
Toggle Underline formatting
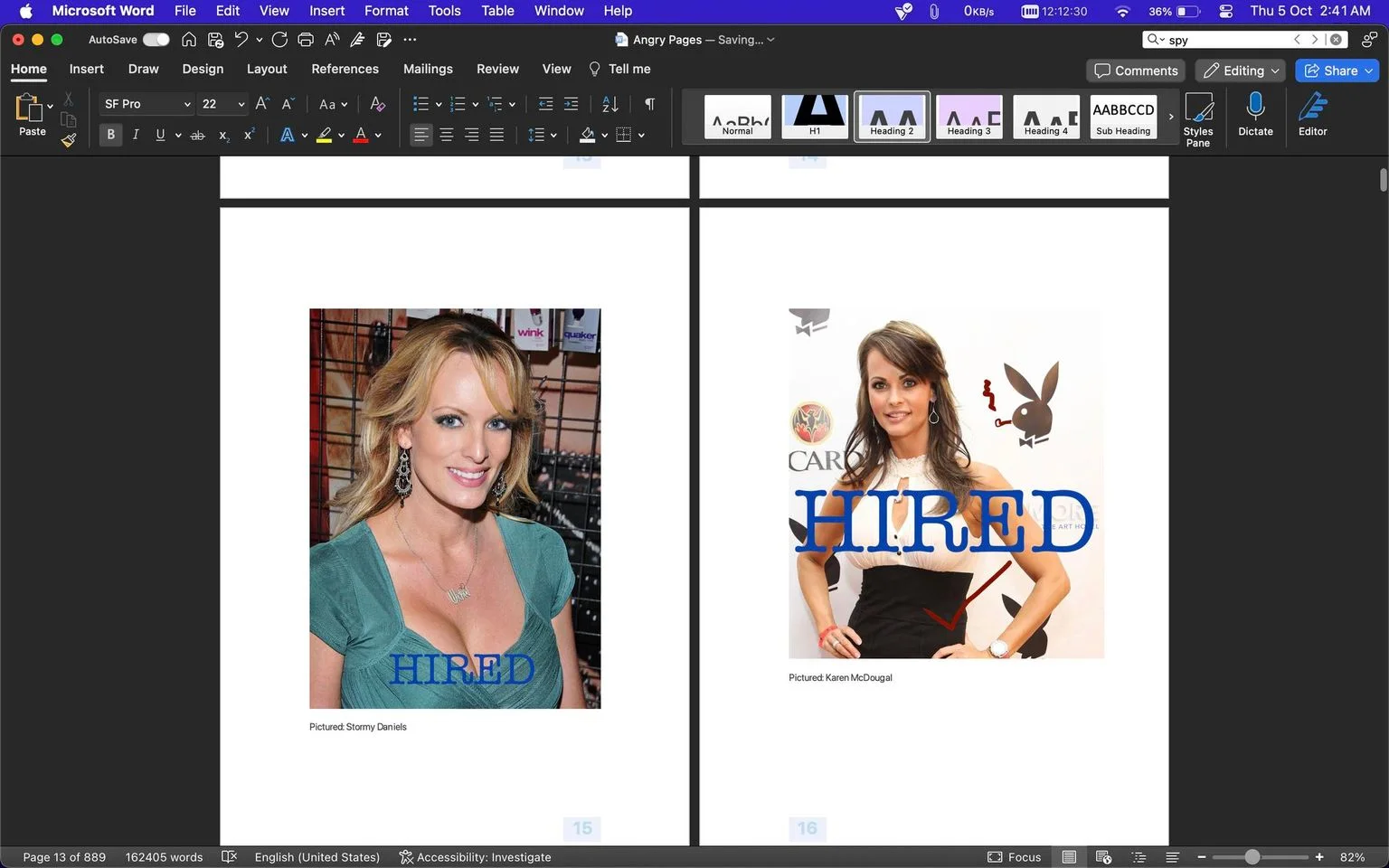click(x=160, y=135)
